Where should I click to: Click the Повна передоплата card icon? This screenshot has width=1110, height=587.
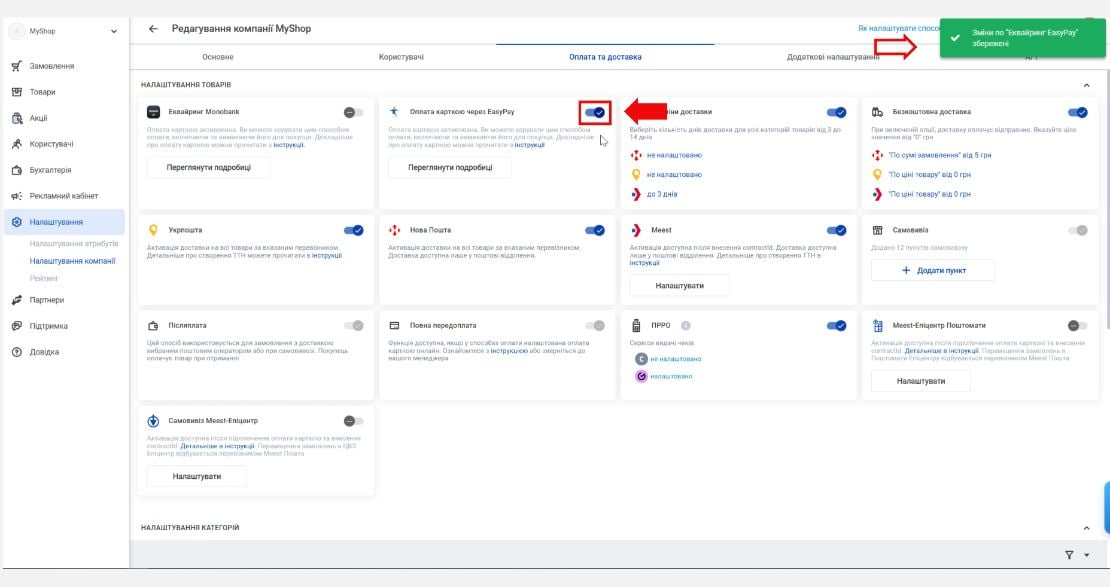(x=394, y=326)
